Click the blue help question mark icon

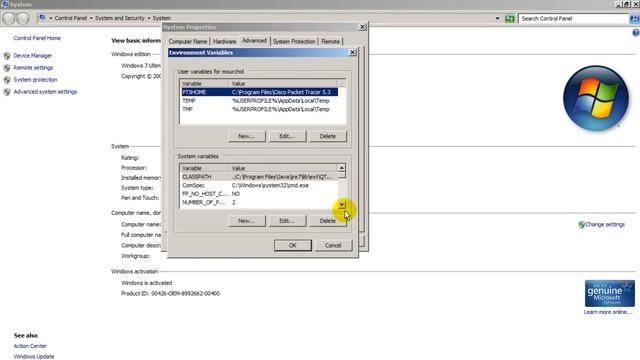[636, 33]
